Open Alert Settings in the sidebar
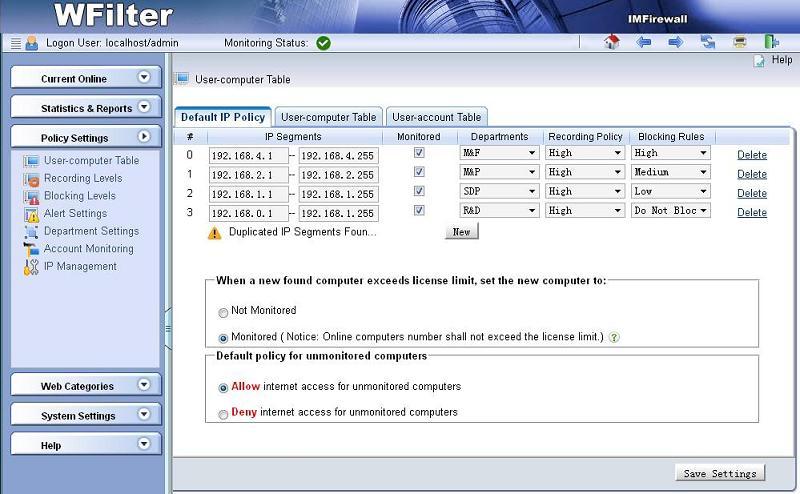The height and width of the screenshot is (494, 800). pyautogui.click(x=76, y=213)
